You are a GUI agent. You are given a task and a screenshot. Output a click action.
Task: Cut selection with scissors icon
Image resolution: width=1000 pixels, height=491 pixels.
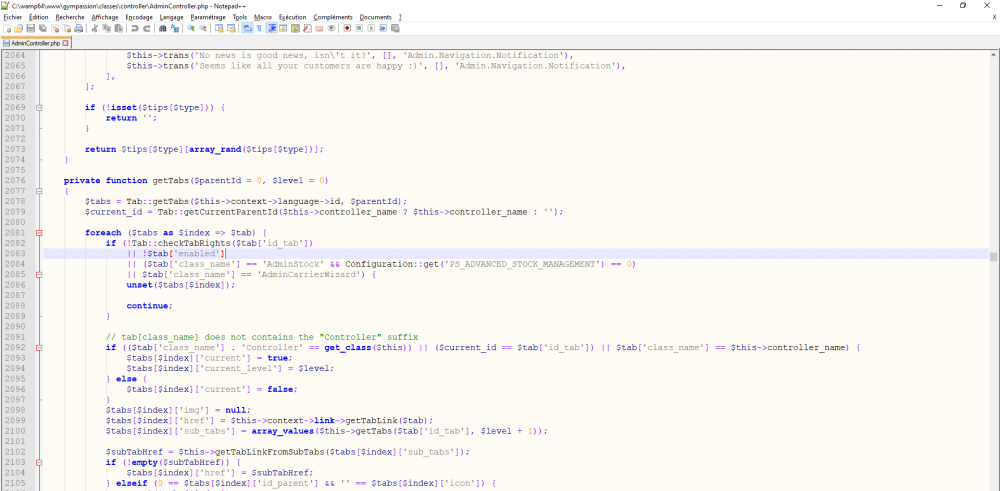coord(94,28)
